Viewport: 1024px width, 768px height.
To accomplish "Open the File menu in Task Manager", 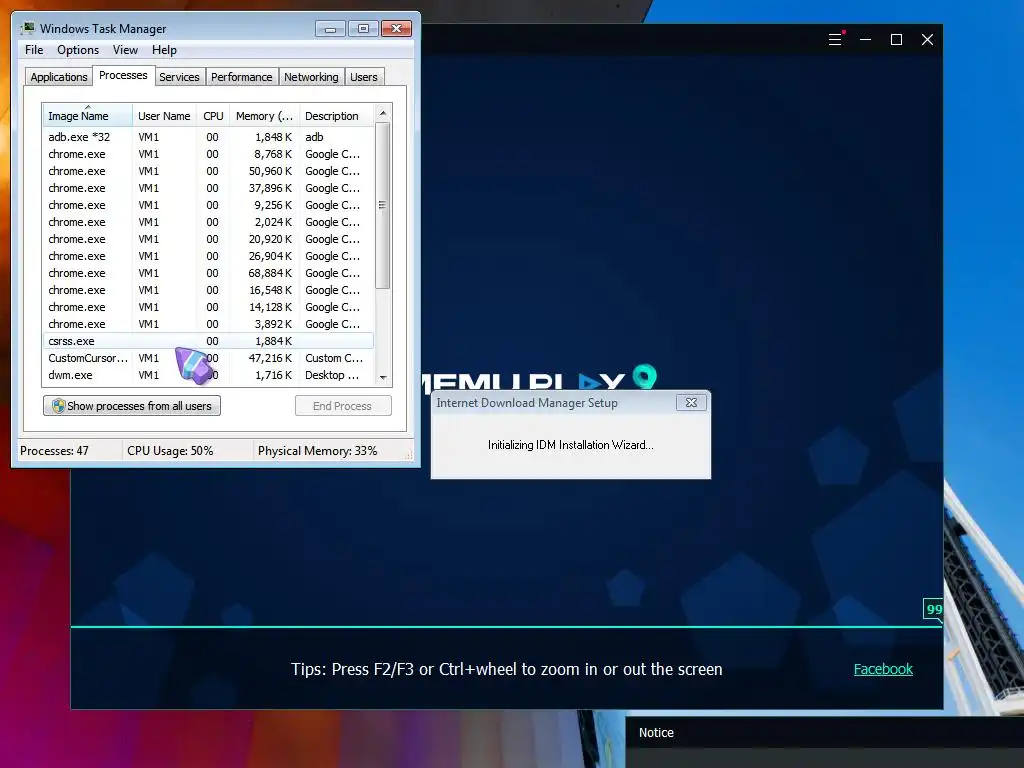I will (x=34, y=50).
